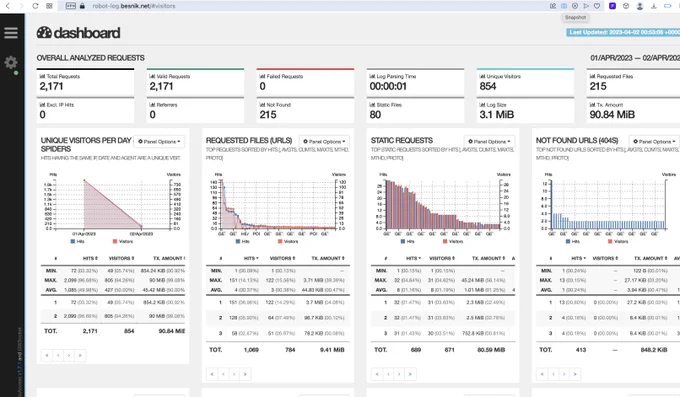Sort Requested Files table by Tx. Amount column
Image resolution: width=680 pixels, height=397 pixels.
328,258
